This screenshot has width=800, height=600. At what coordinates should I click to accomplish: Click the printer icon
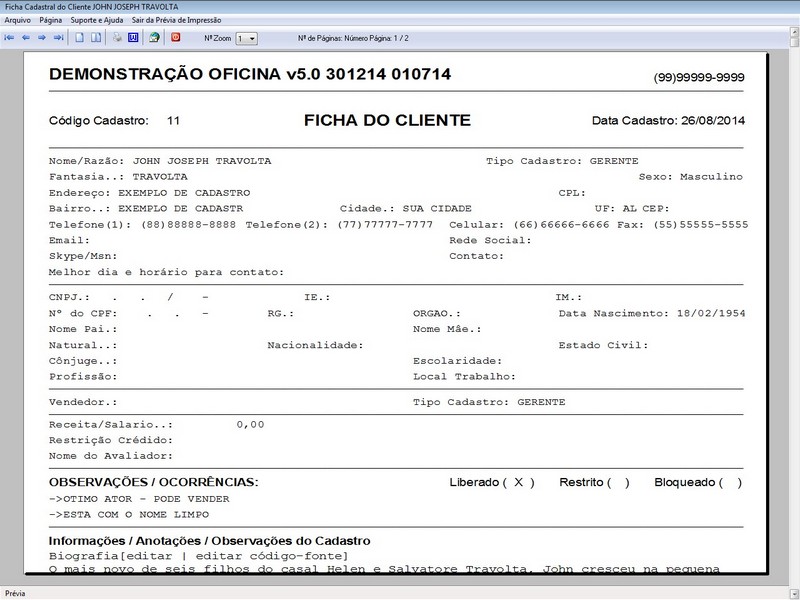(117, 38)
